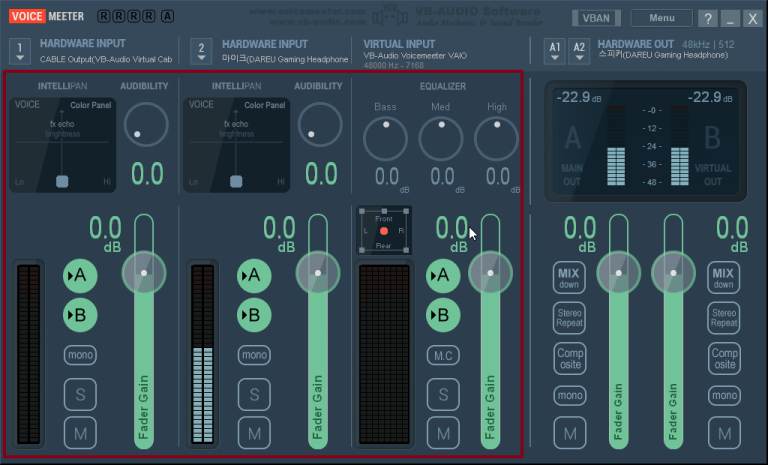Click the virtual out B fader knob

pyautogui.click(x=673, y=273)
